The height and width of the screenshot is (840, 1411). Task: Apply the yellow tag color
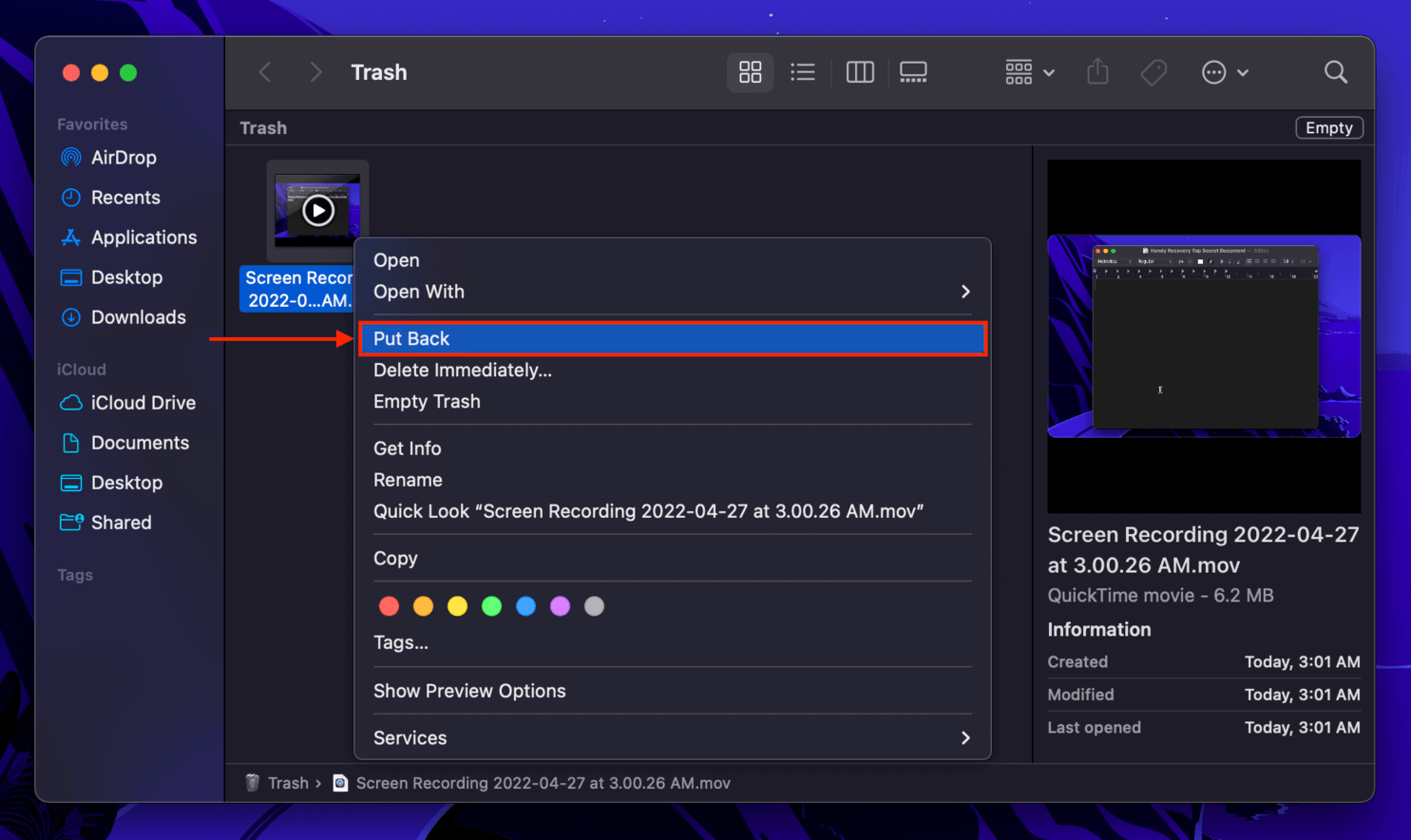457,606
